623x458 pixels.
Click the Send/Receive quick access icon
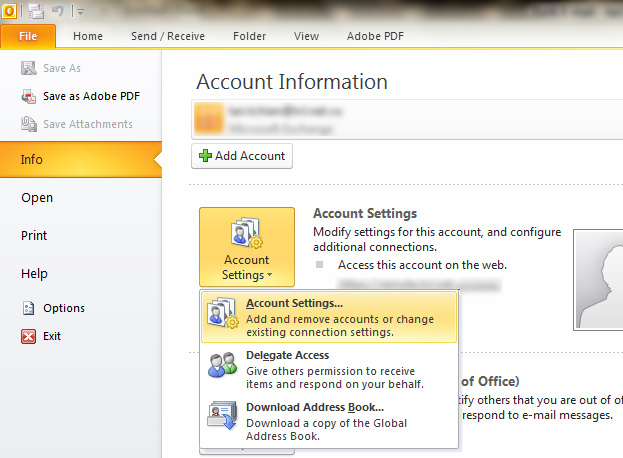pyautogui.click(x=36, y=11)
